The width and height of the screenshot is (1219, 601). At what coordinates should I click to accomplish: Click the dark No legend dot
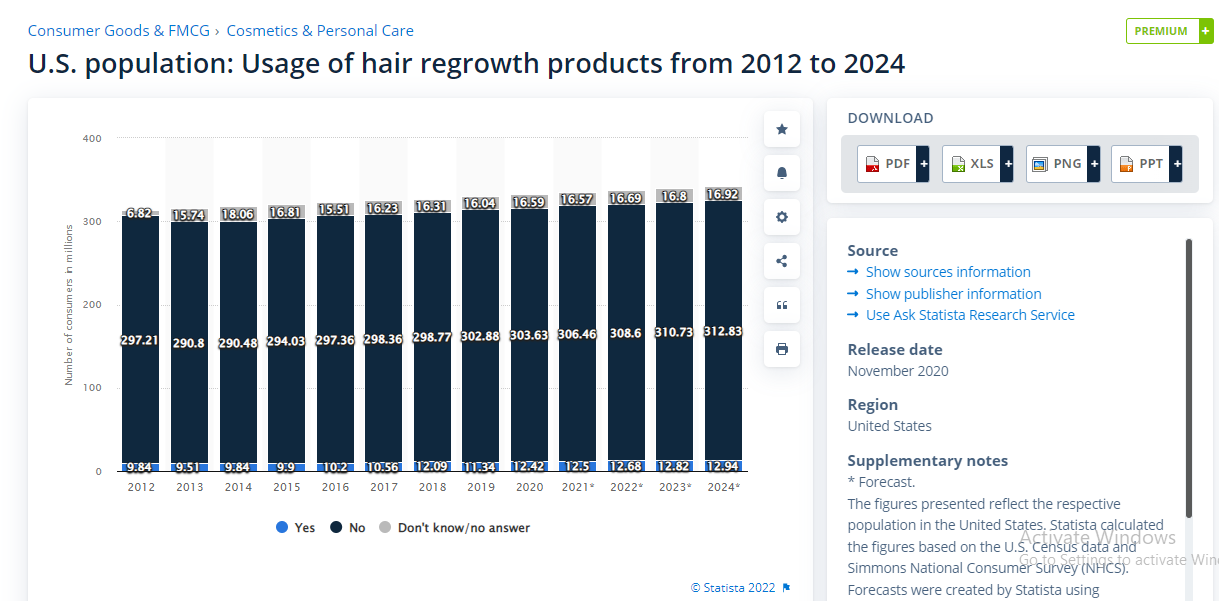point(336,527)
